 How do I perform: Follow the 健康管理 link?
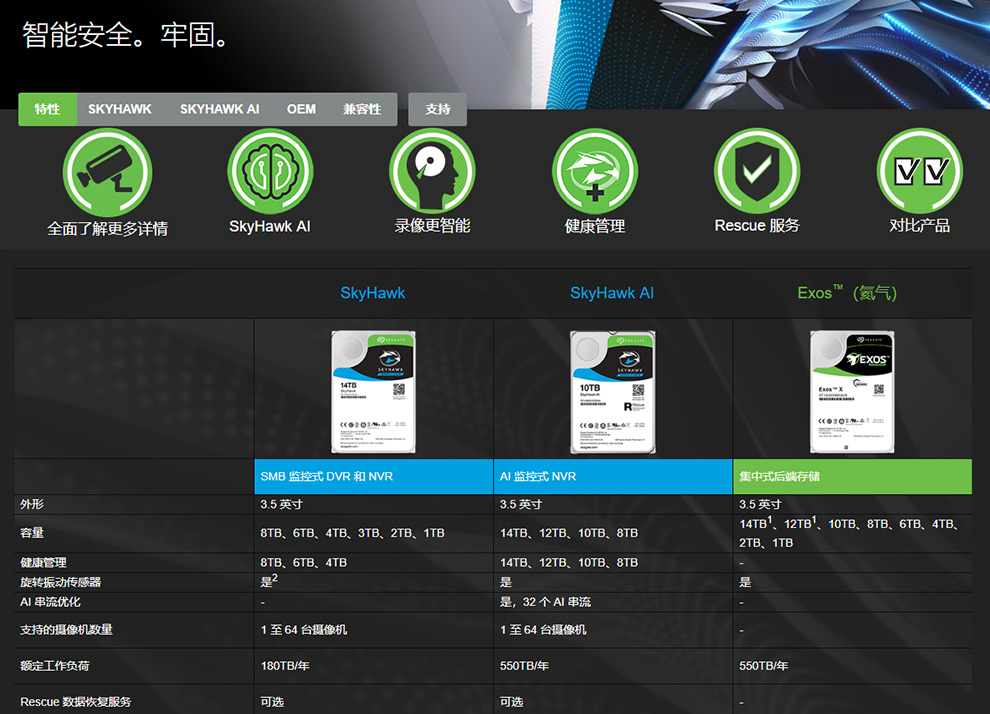(595, 225)
